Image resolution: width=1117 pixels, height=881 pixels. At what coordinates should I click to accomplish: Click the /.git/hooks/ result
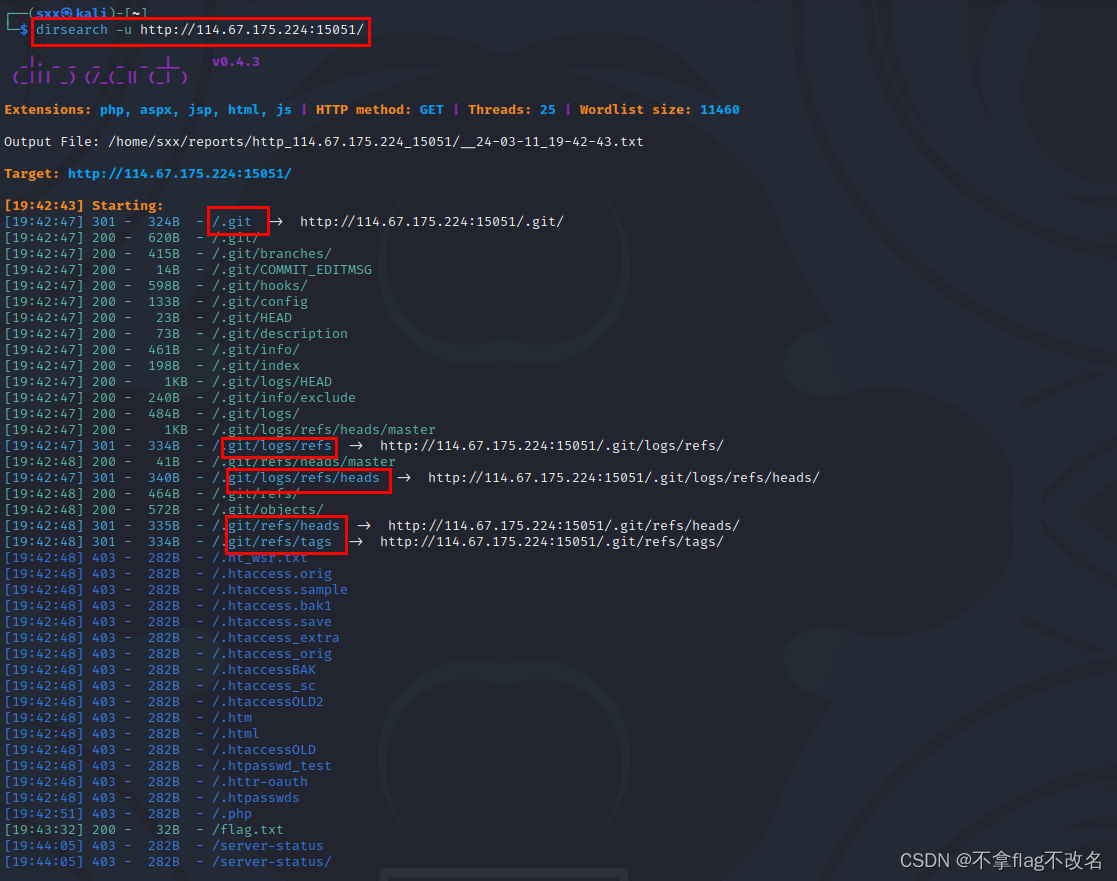click(259, 286)
